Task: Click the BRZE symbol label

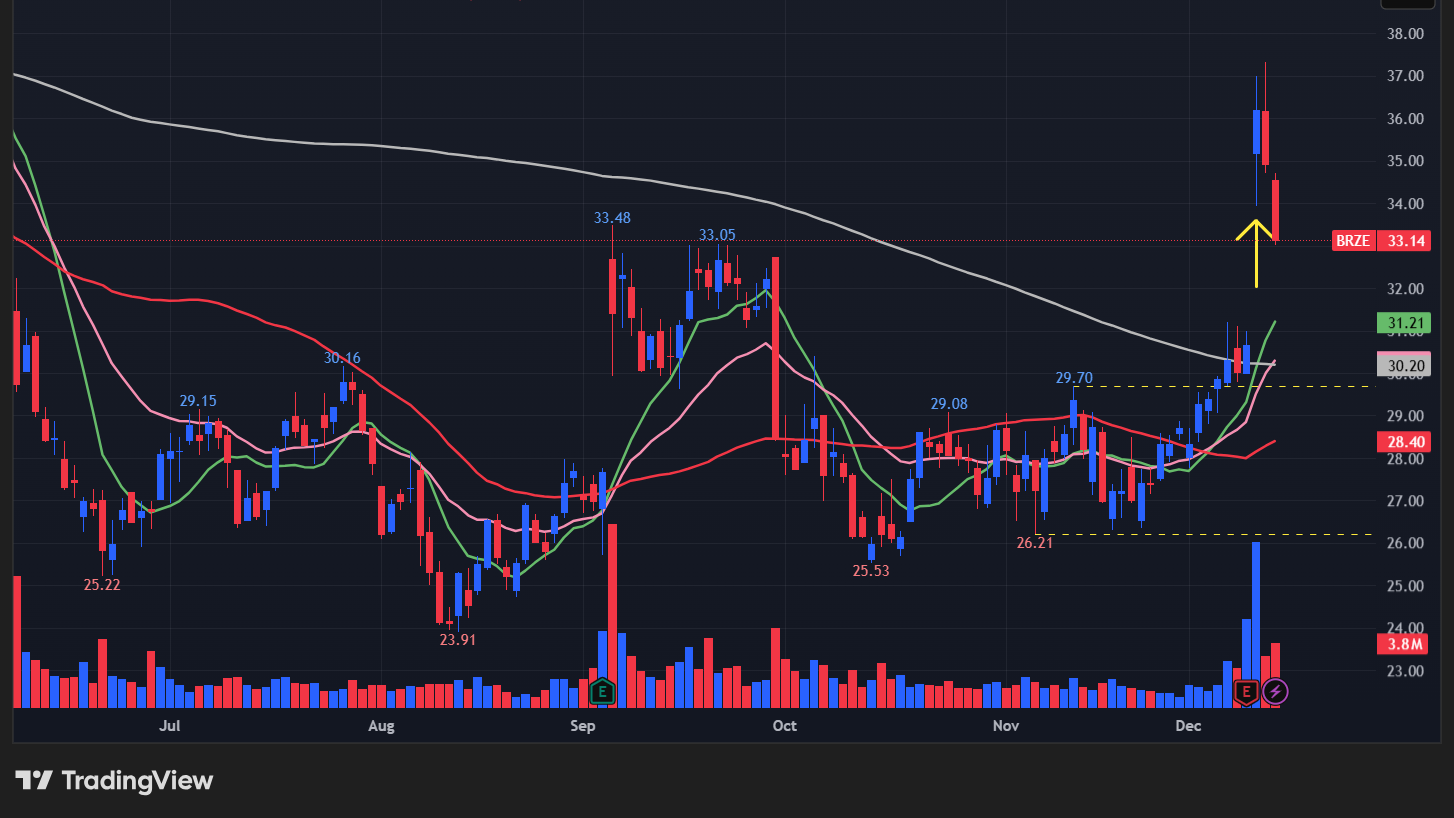Action: click(x=1353, y=241)
